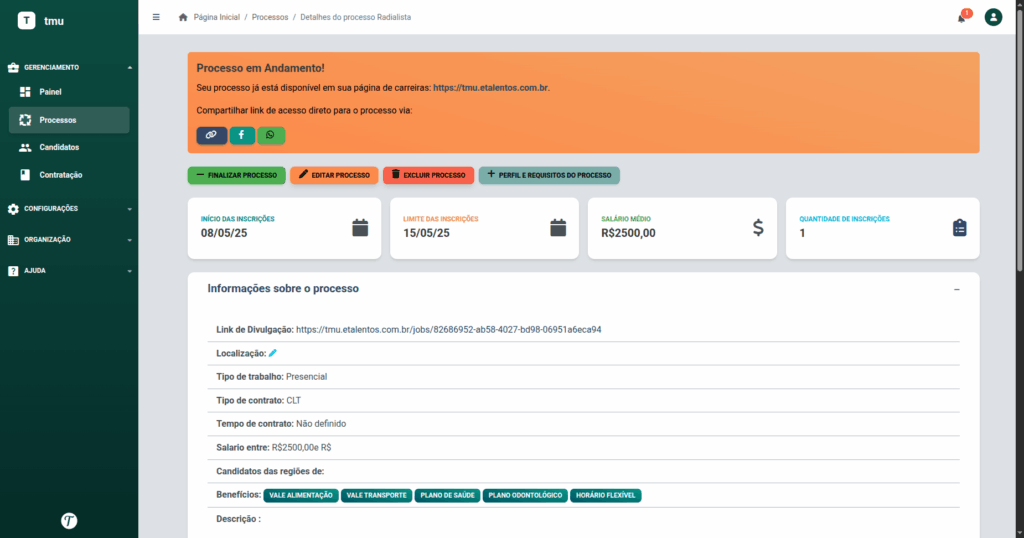Viewport: 1024px width, 538px height.
Task: Click the tmu logo icon
Action: [26, 21]
